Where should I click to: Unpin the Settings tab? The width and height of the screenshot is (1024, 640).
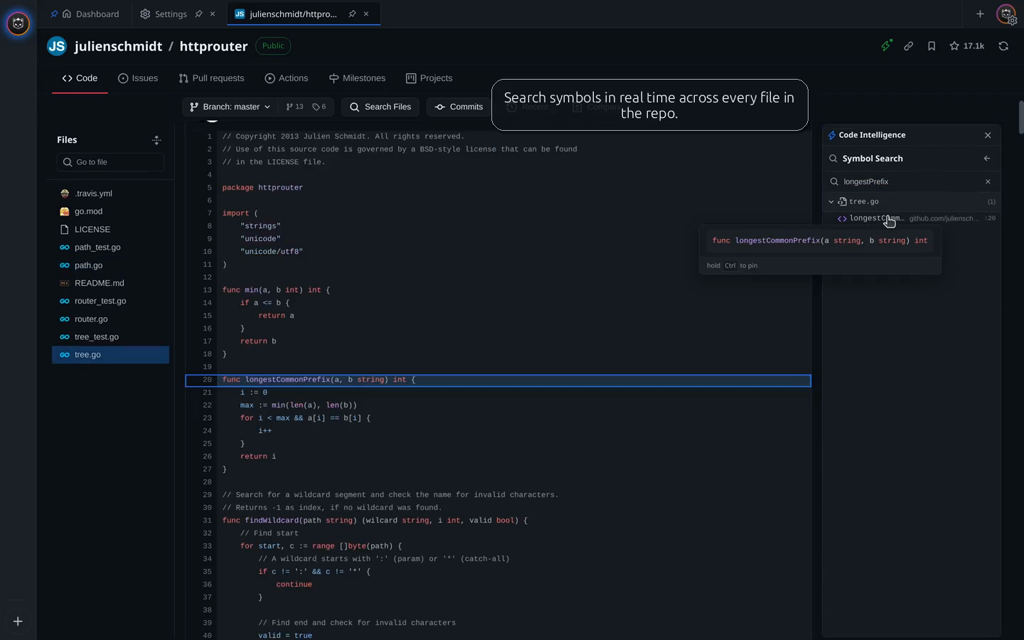(199, 14)
